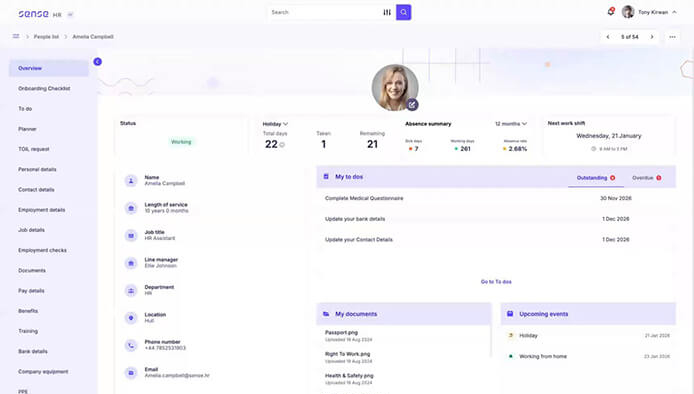
Task: Select the Overview sidebar item
Action: pos(49,68)
